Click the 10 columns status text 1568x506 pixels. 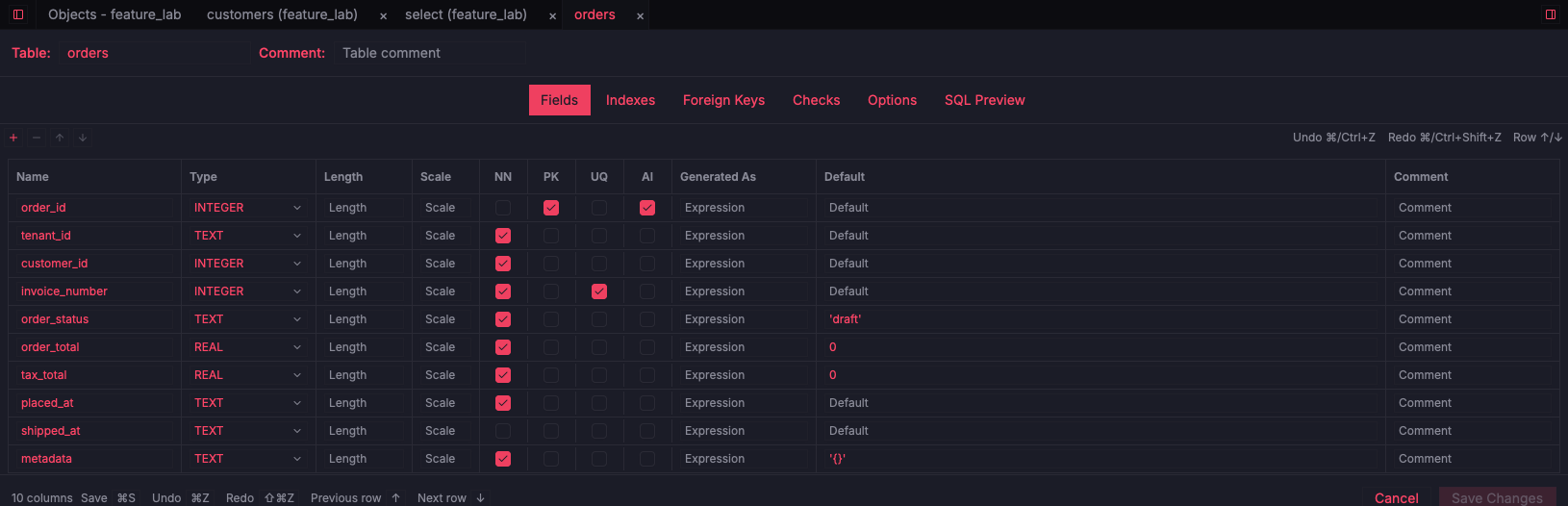pos(42,497)
